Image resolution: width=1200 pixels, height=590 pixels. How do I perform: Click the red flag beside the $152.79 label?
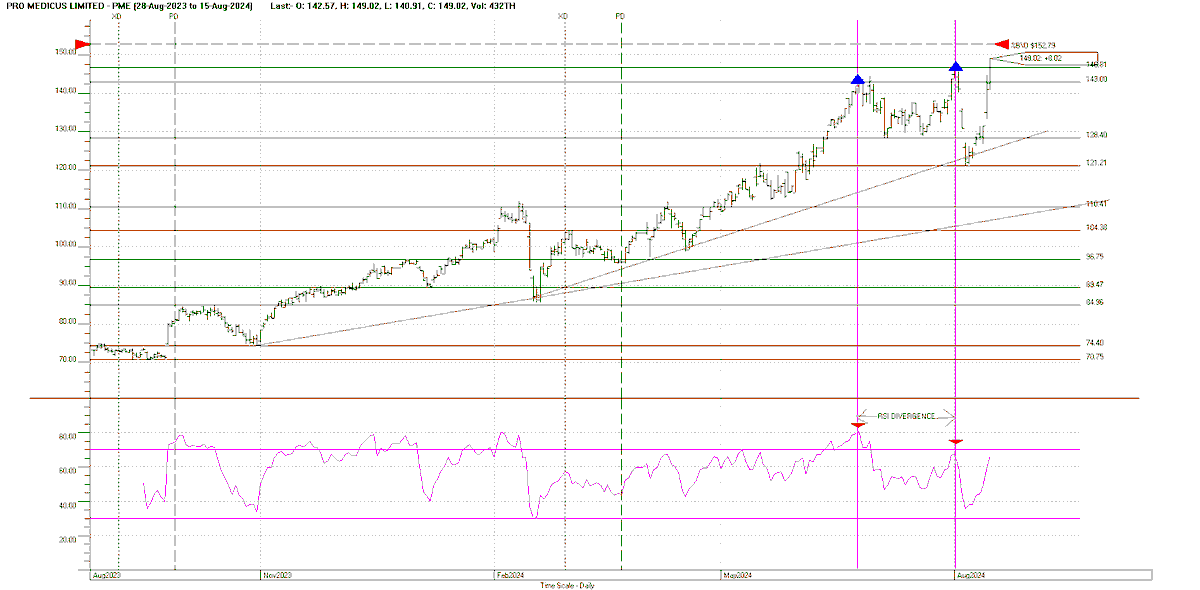point(1002,44)
